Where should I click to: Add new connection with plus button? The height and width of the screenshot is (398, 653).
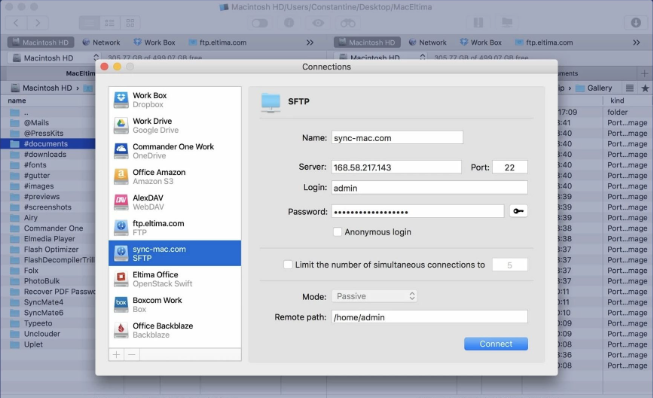pyautogui.click(x=117, y=355)
